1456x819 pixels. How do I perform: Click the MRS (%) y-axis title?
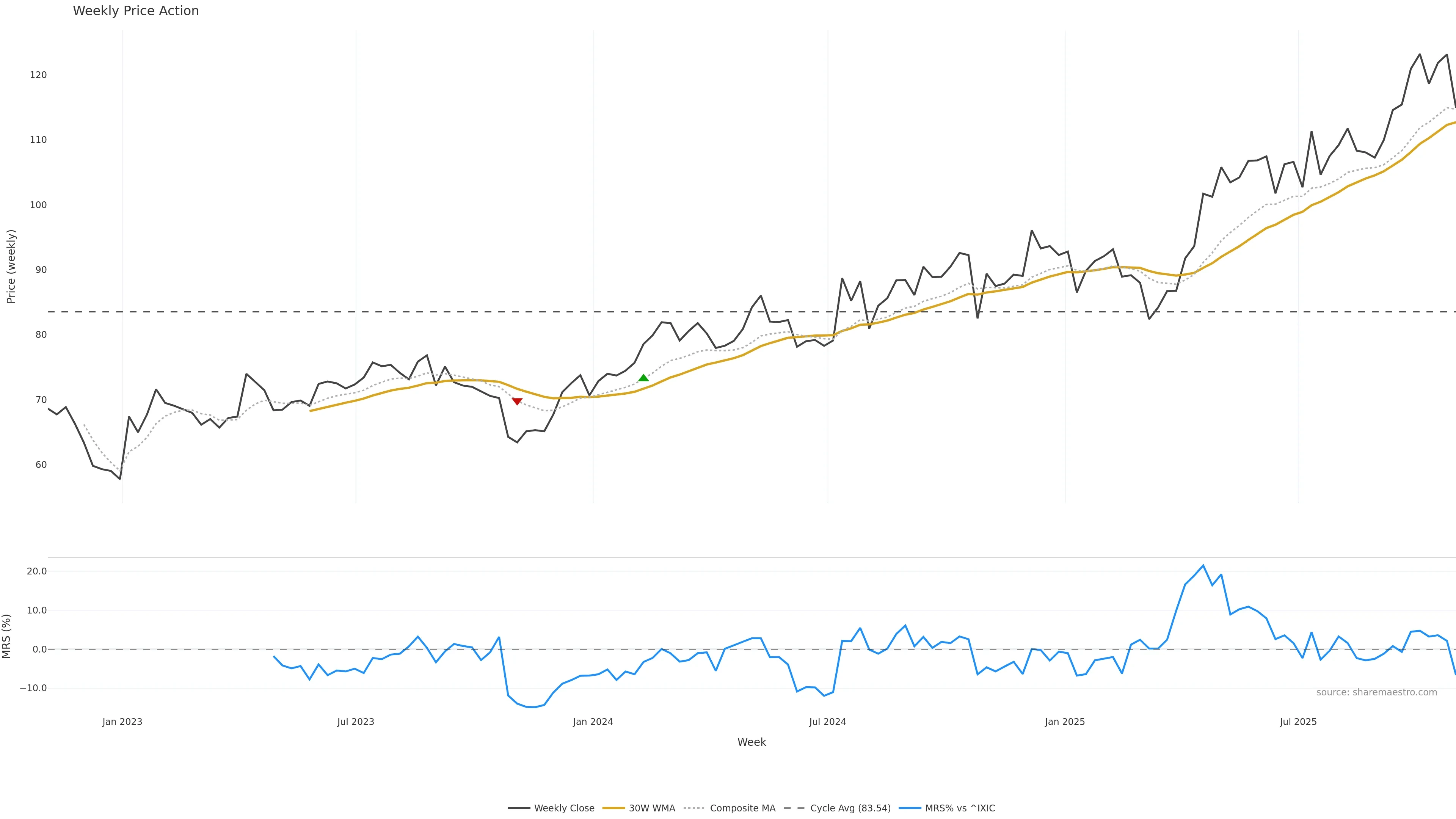7,636
